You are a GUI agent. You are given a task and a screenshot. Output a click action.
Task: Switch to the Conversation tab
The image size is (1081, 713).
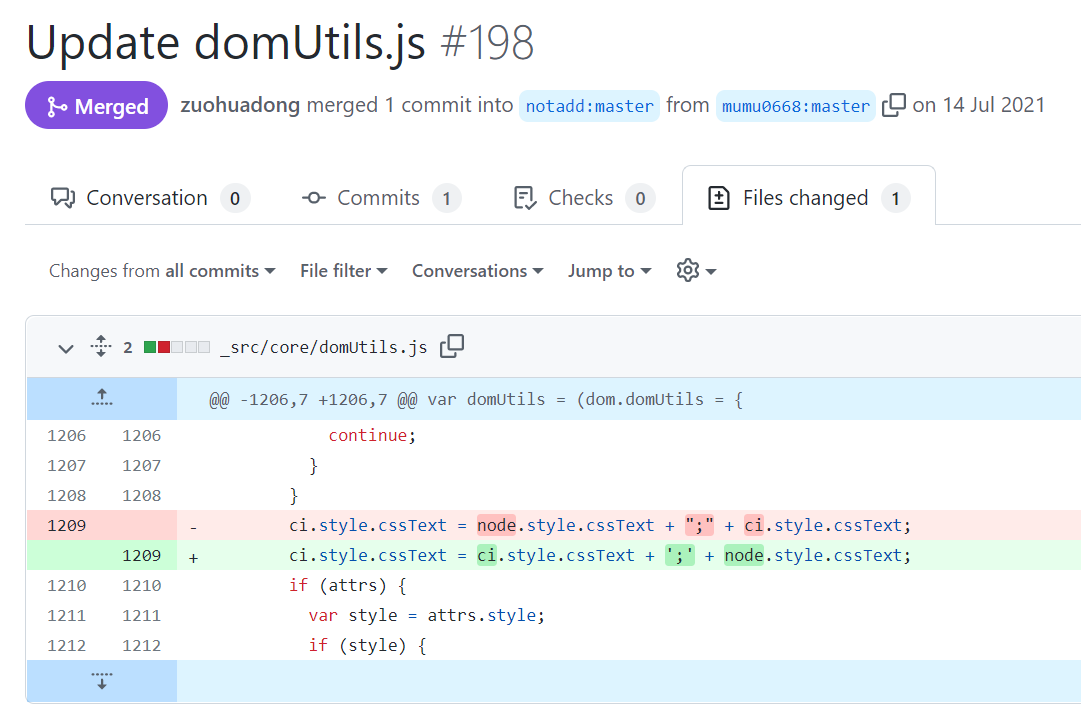tap(150, 199)
